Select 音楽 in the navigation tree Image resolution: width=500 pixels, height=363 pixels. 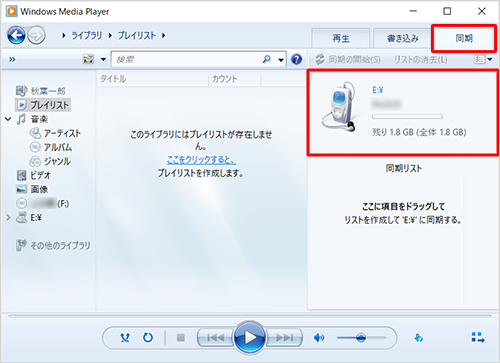(x=39, y=119)
